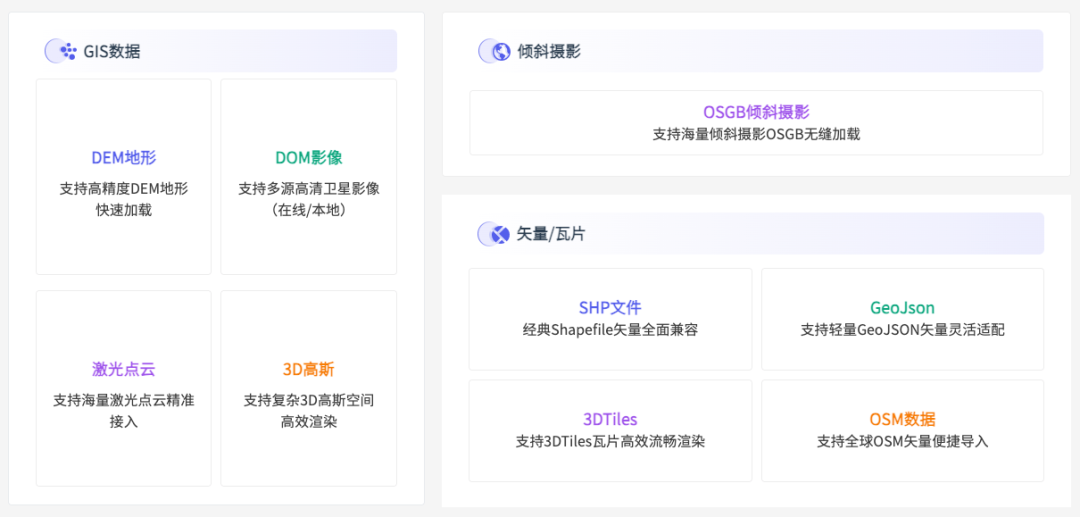Open the GeoJson card title
The height and width of the screenshot is (517, 1080).
(902, 308)
